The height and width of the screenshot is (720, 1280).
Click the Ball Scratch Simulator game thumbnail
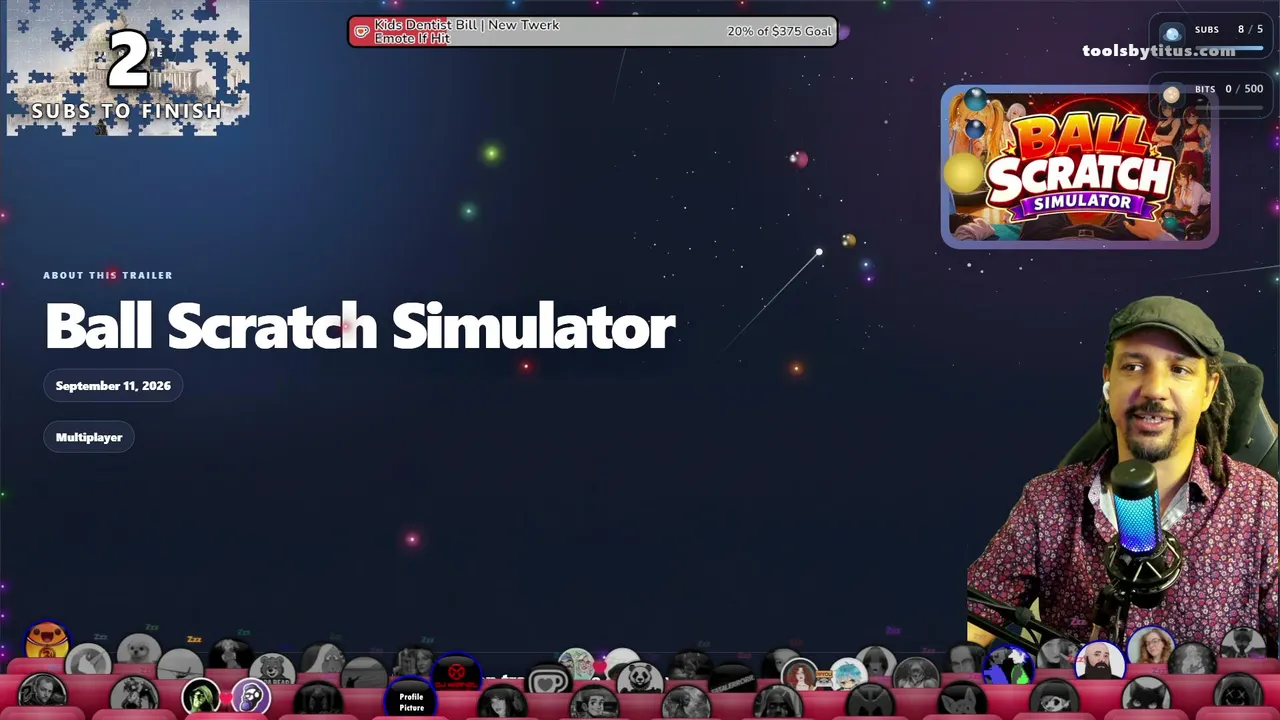coord(1079,167)
